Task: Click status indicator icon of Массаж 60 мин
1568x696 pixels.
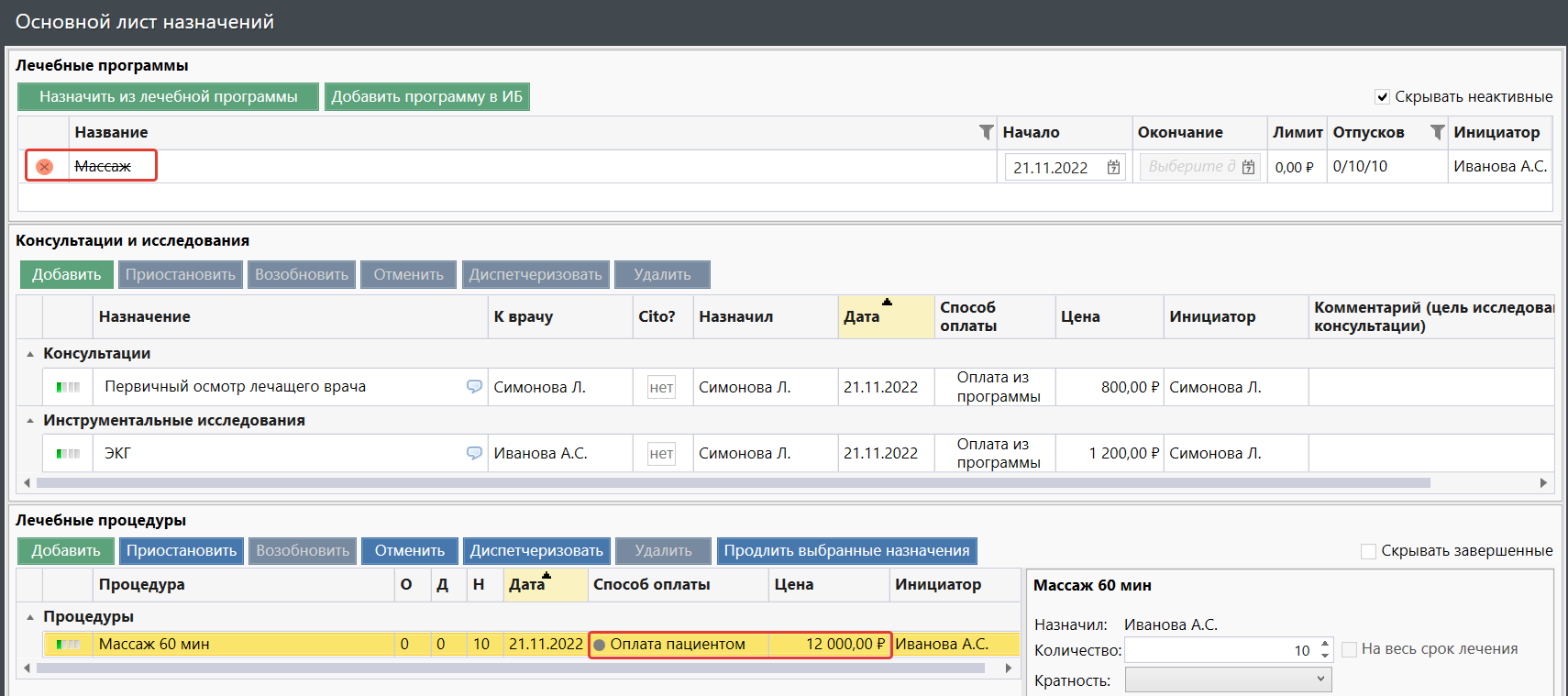Action: pyautogui.click(x=68, y=645)
